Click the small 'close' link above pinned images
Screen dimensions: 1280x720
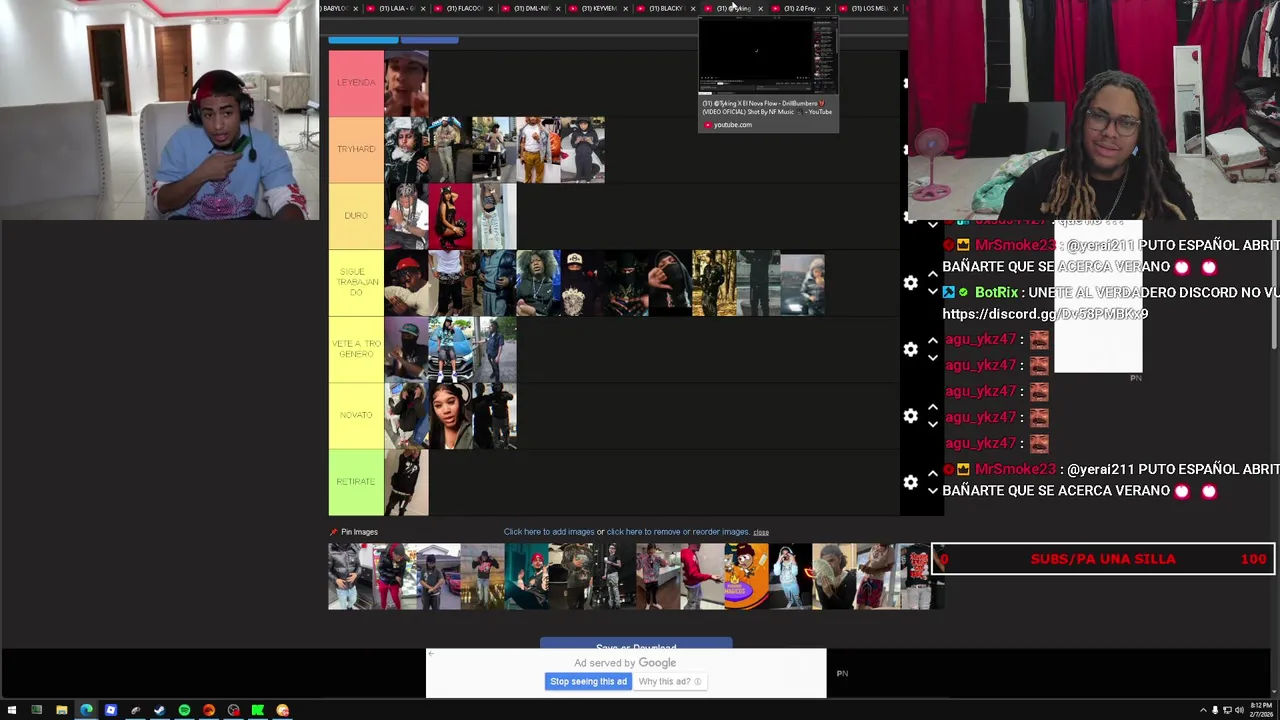pyautogui.click(x=761, y=532)
